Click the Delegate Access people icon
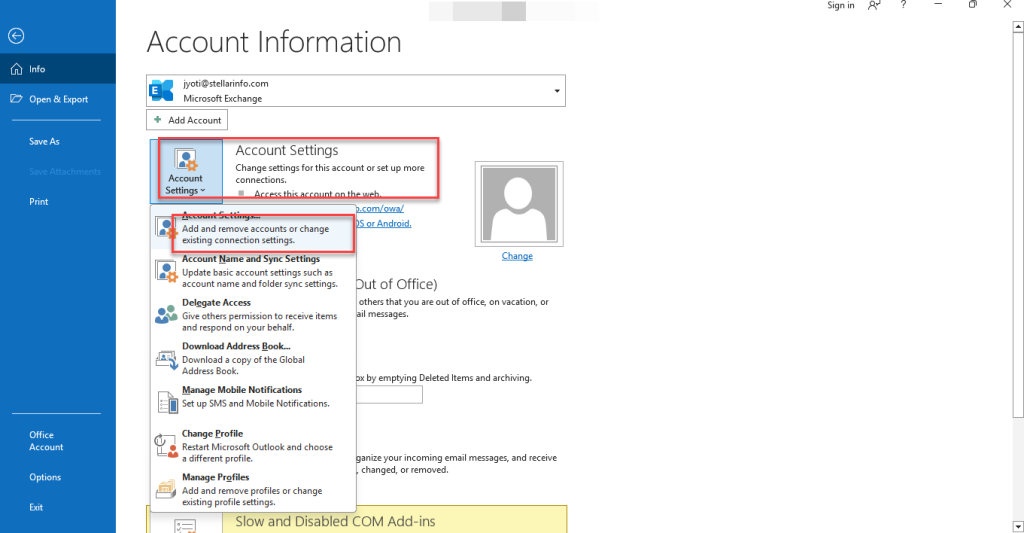Image resolution: width=1024 pixels, height=533 pixels. [x=166, y=314]
